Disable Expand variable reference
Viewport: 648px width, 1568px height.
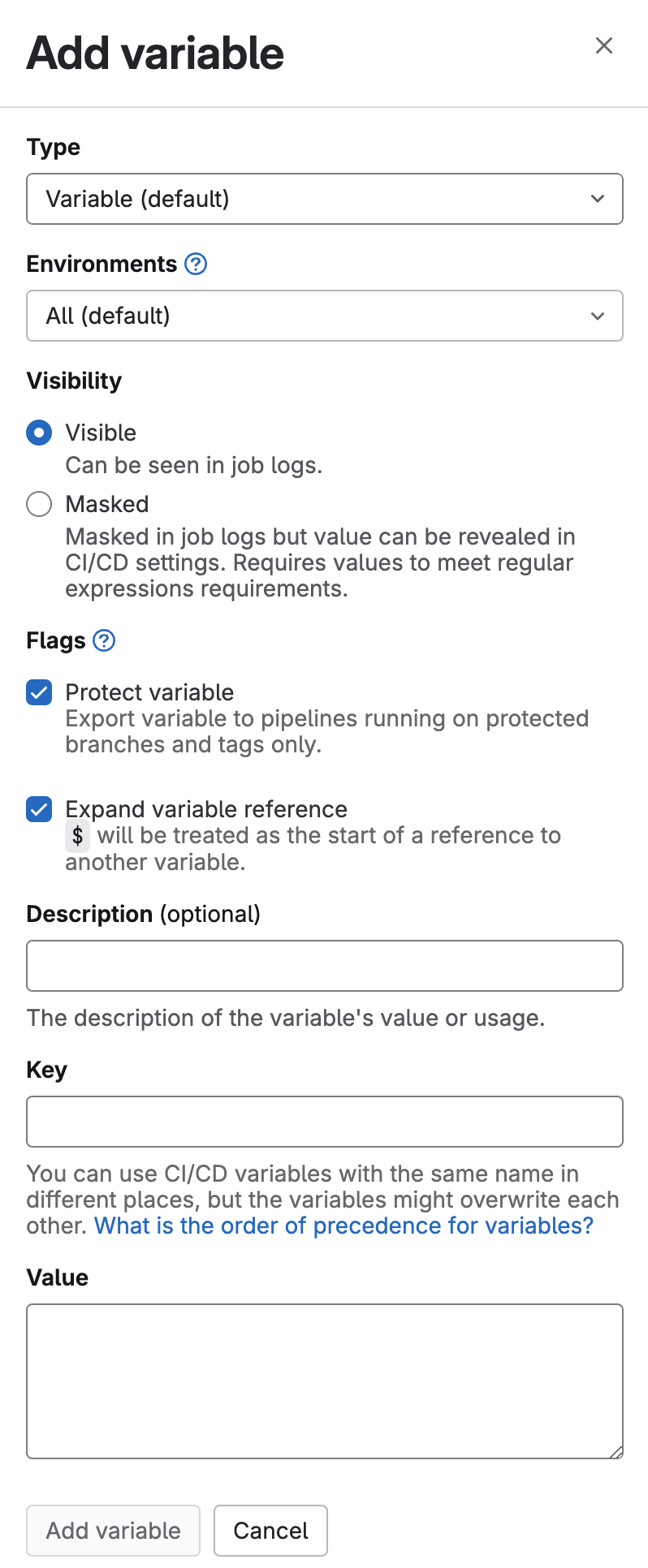(x=38, y=809)
